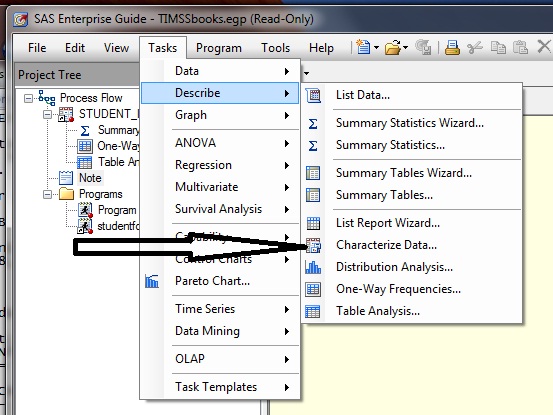Expand the Open folder dropdown arrow
This screenshot has width=553, height=415.
pyautogui.click(x=406, y=47)
